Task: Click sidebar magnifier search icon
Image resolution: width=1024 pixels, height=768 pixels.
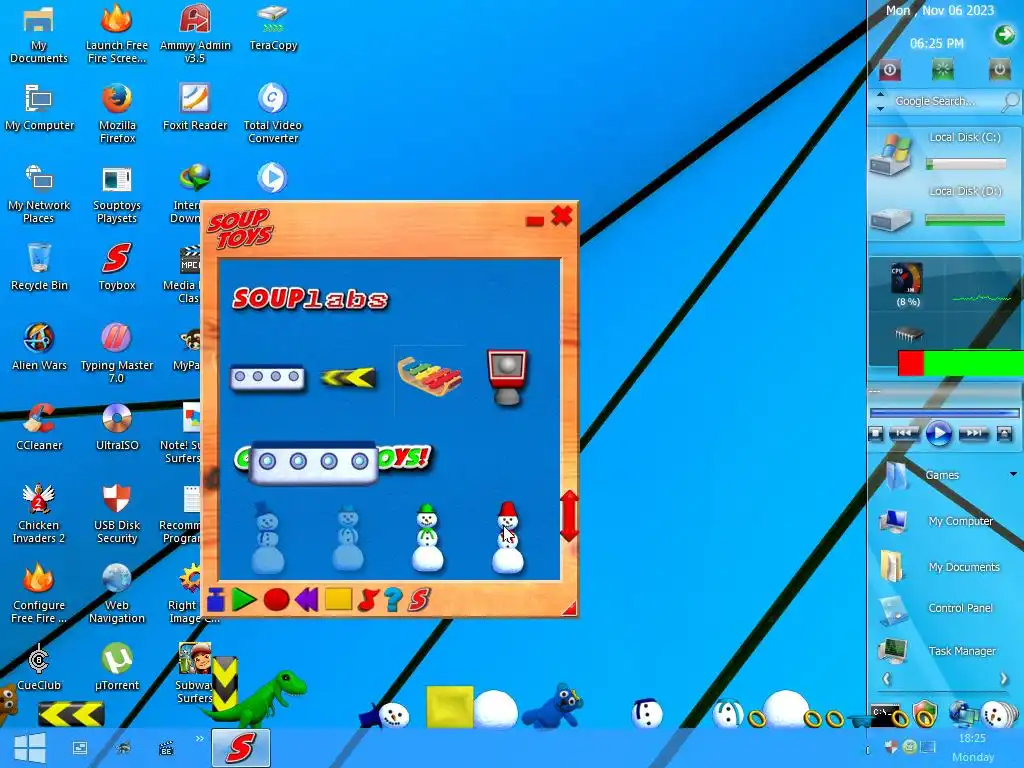Action: tap(1010, 101)
